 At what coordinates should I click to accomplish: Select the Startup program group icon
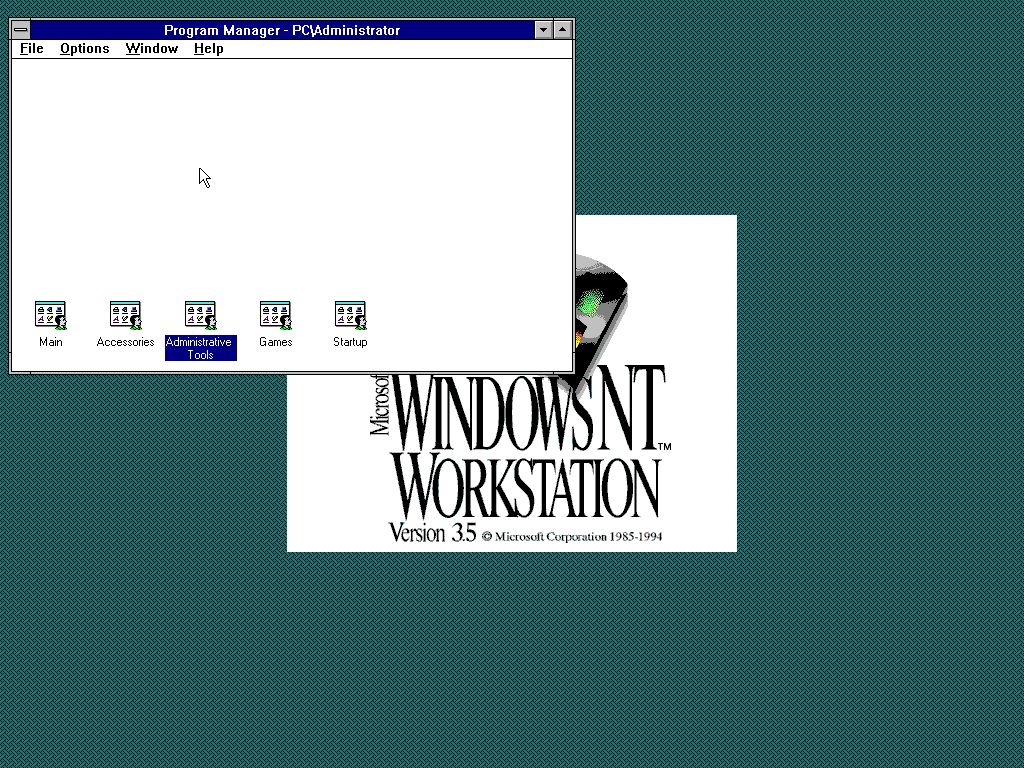point(350,315)
